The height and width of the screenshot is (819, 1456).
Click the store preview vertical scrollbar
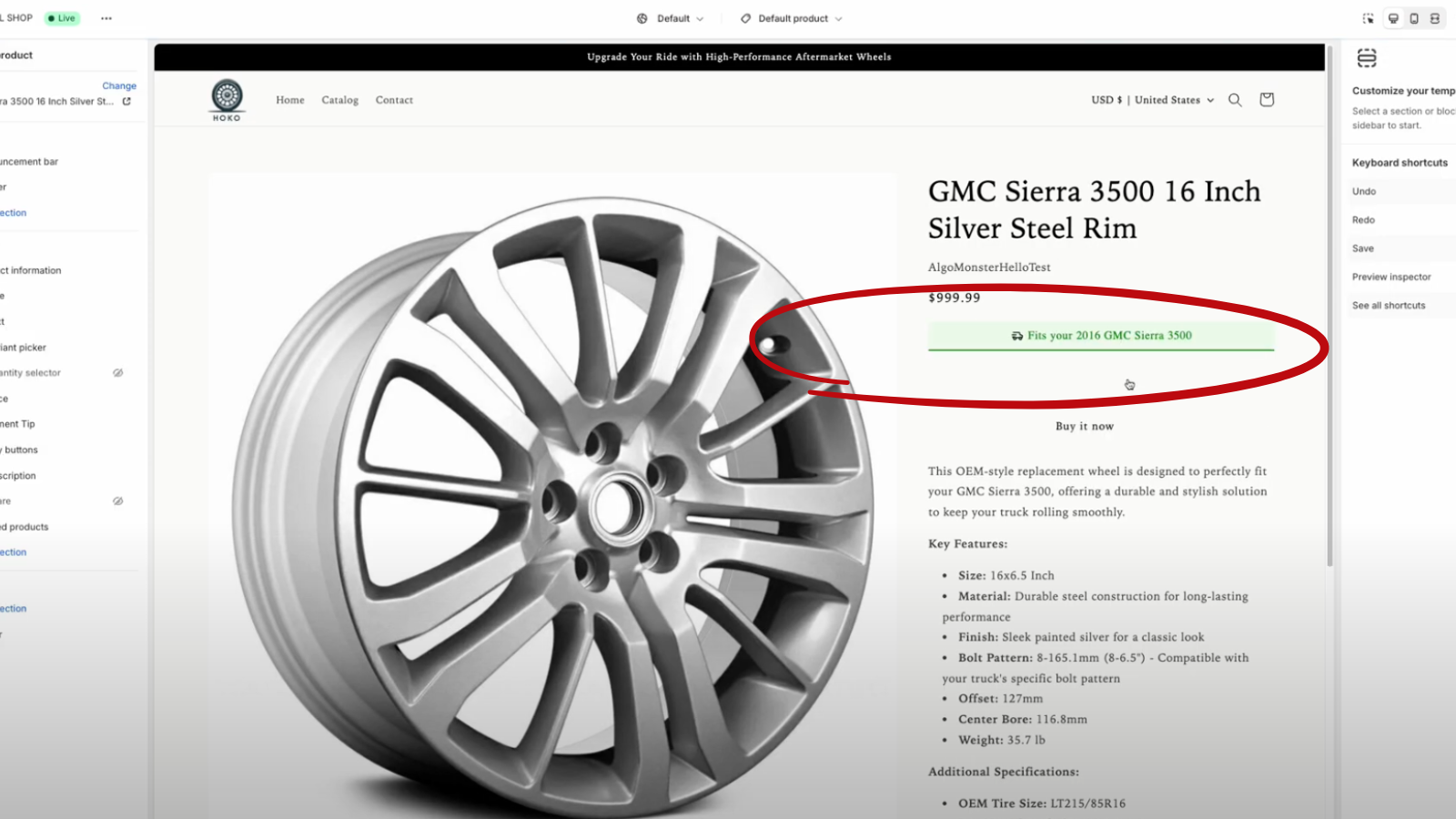click(x=1330, y=306)
